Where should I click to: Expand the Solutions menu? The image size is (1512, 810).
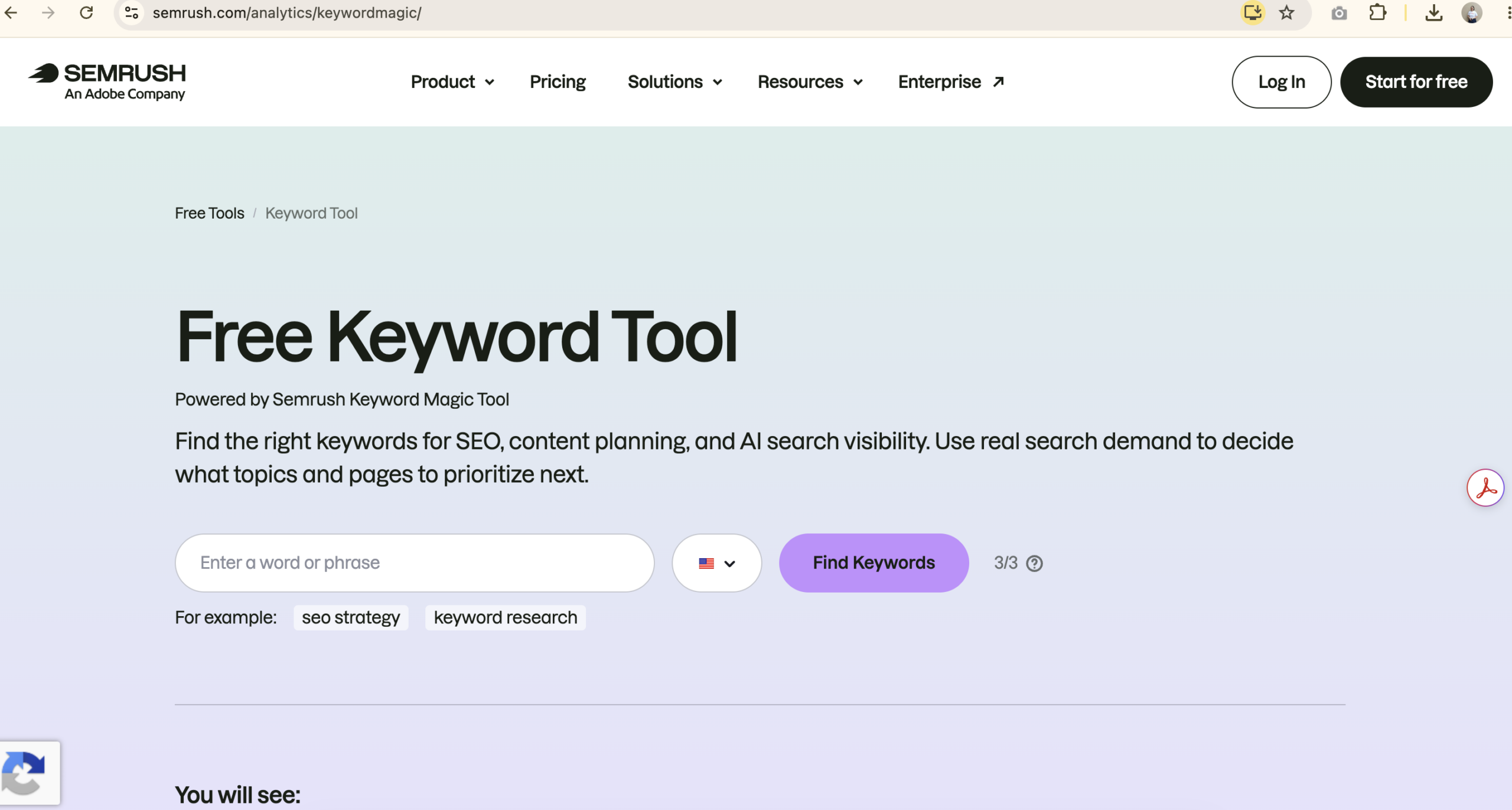674,82
